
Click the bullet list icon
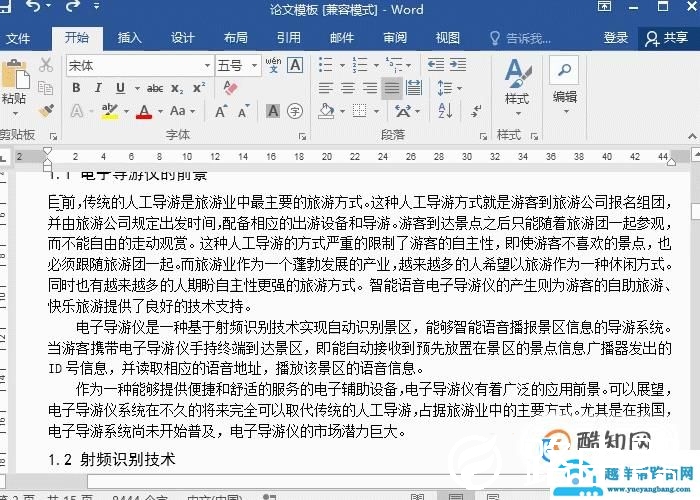[327, 65]
